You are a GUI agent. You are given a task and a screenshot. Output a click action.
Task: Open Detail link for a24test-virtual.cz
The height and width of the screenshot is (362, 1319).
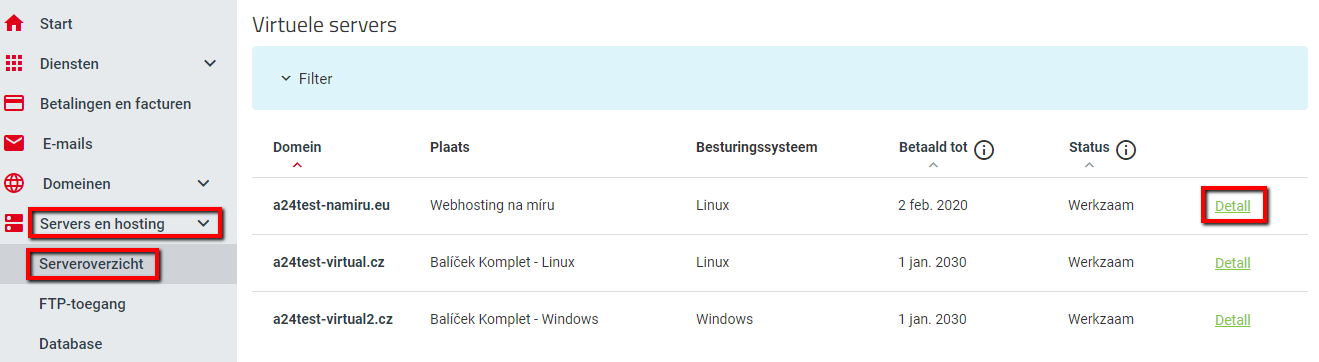[1232, 263]
